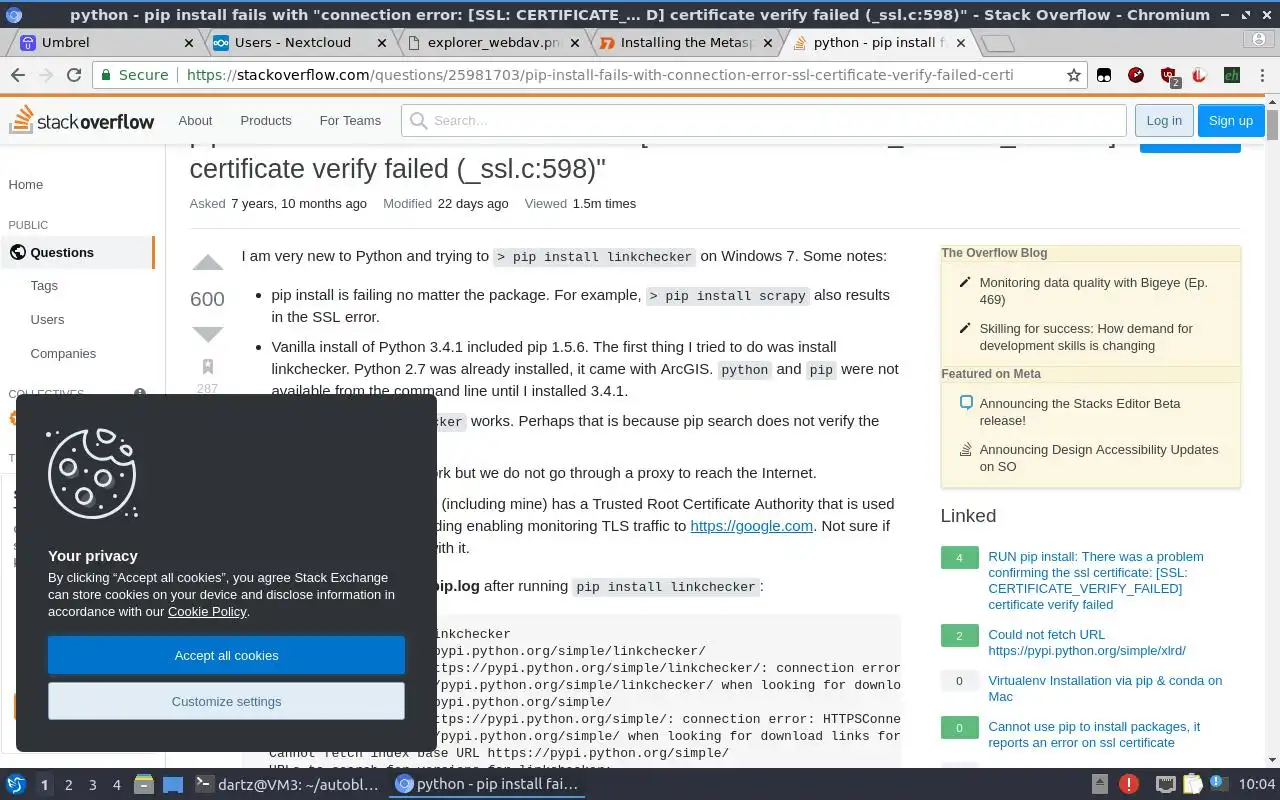Reload the page with the refresh icon

74,75
